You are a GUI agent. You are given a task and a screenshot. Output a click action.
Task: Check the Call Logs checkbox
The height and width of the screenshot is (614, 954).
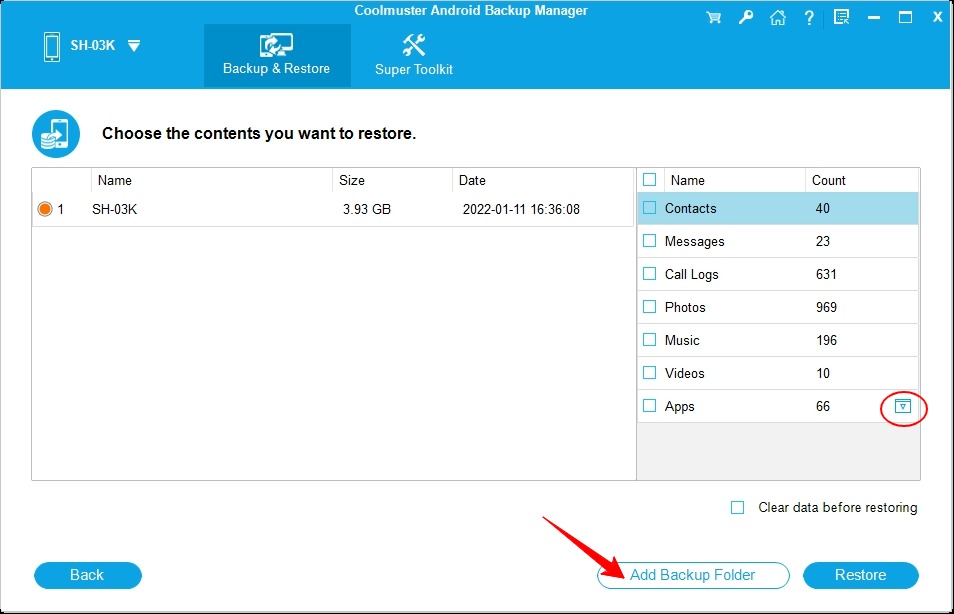tap(650, 273)
